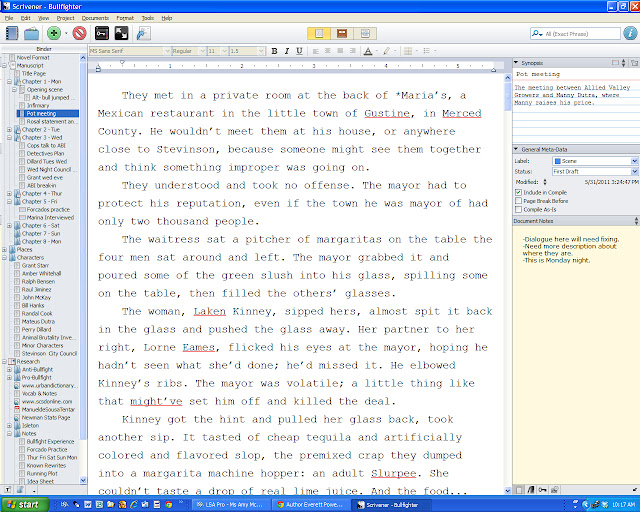Toggle the Binder panel toolbar icon
Screen dimensions: 640x512
click(x=12, y=33)
